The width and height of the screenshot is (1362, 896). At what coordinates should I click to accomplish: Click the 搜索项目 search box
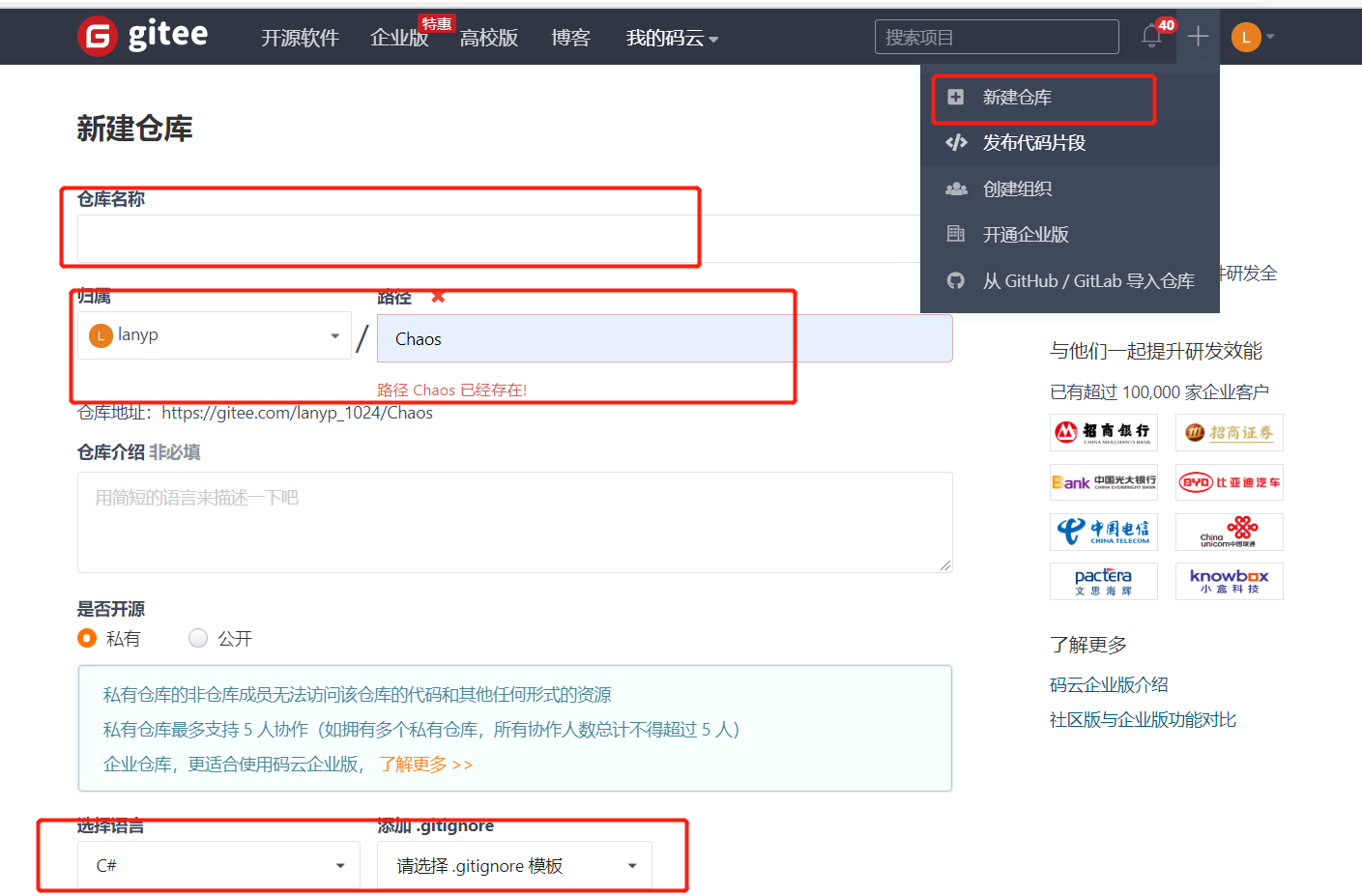pyautogui.click(x=997, y=37)
